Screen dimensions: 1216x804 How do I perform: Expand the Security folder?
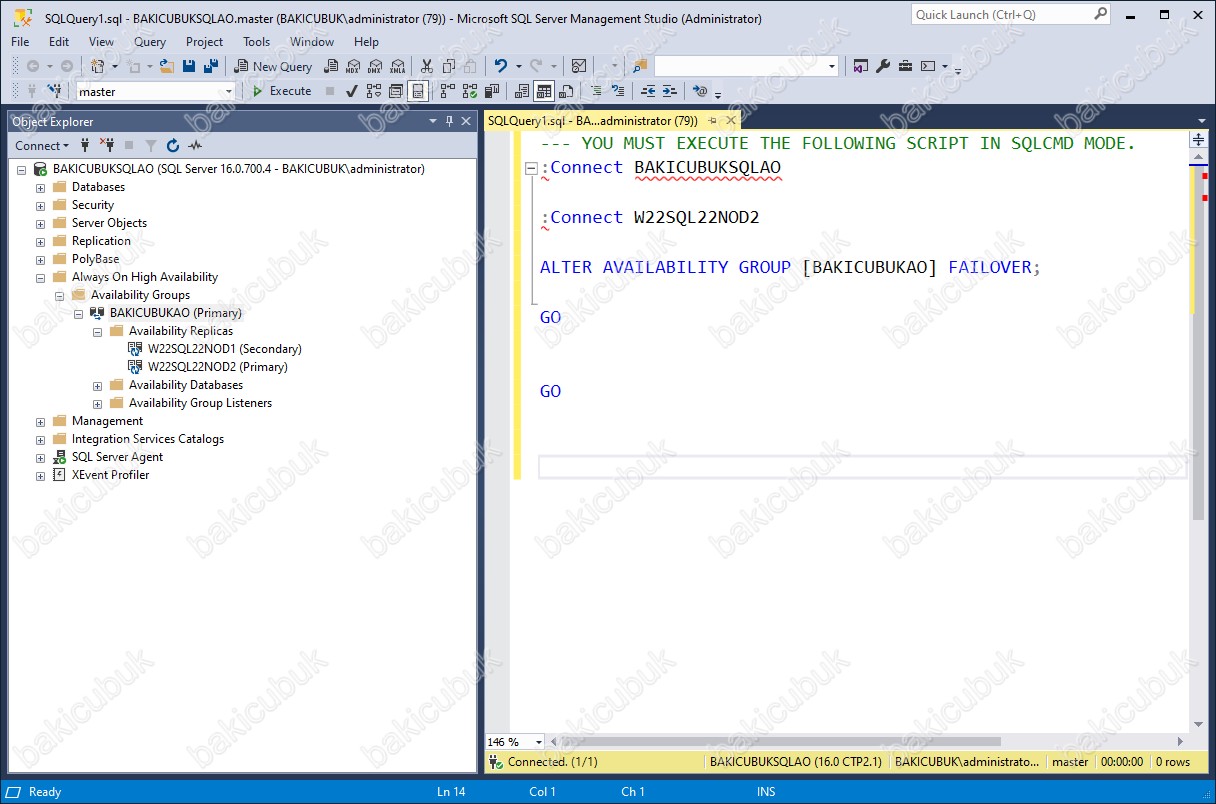[41, 206]
